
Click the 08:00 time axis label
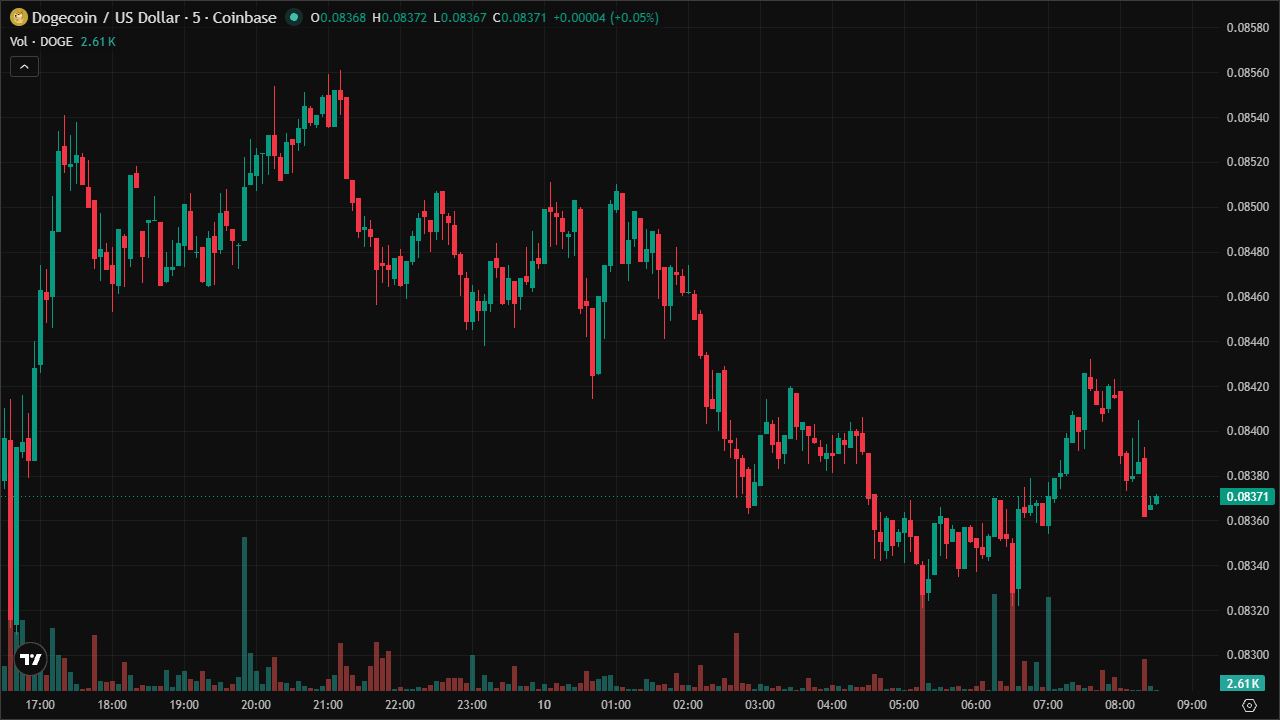(1120, 705)
